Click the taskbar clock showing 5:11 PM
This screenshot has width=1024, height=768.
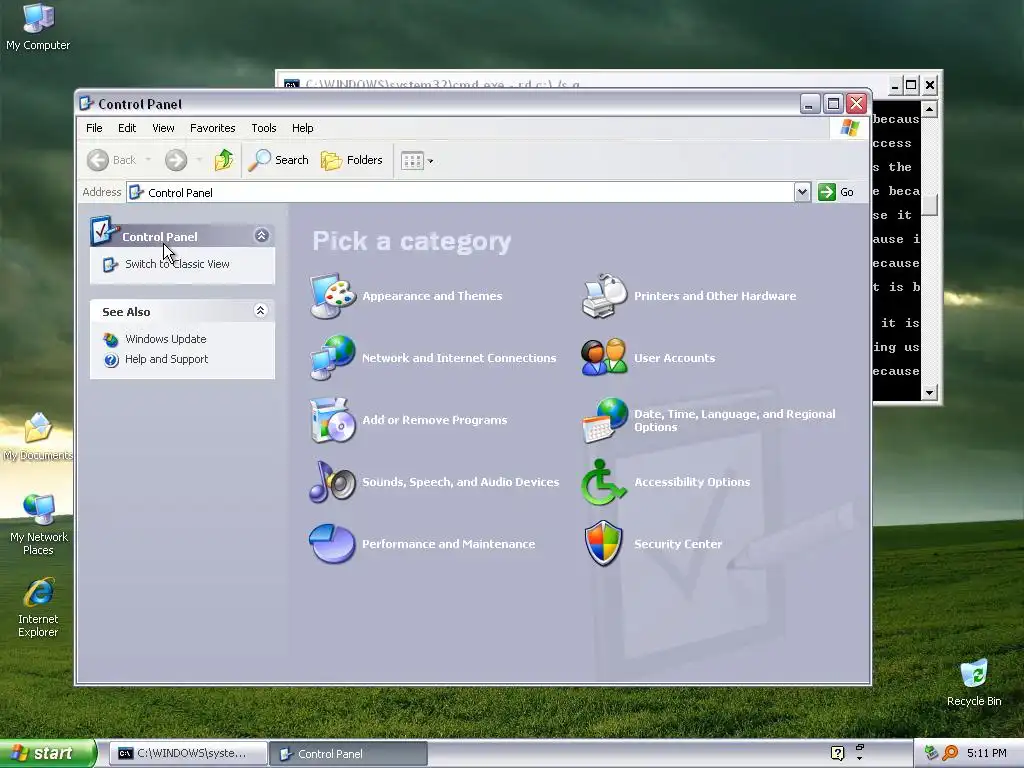click(x=987, y=754)
